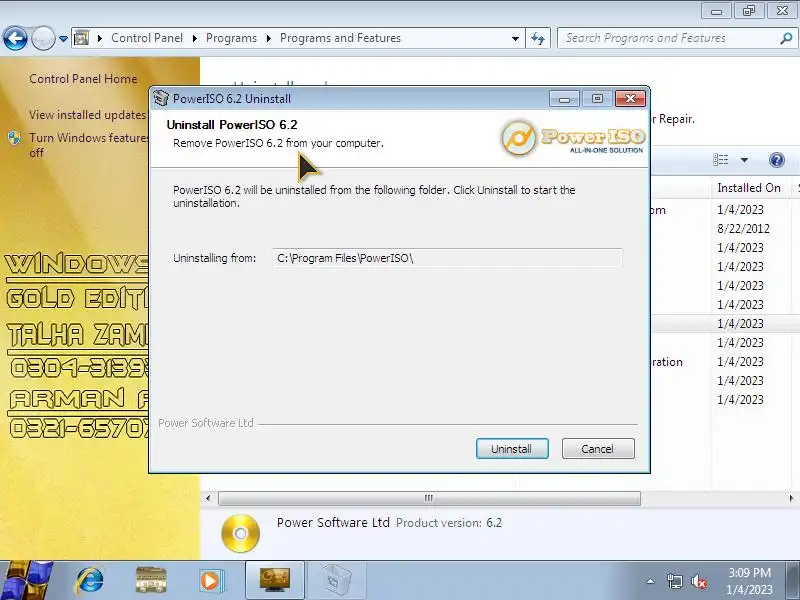Click the gold disc PowerISO icon in details pane
Screen dimensions: 800x600
tap(240, 533)
